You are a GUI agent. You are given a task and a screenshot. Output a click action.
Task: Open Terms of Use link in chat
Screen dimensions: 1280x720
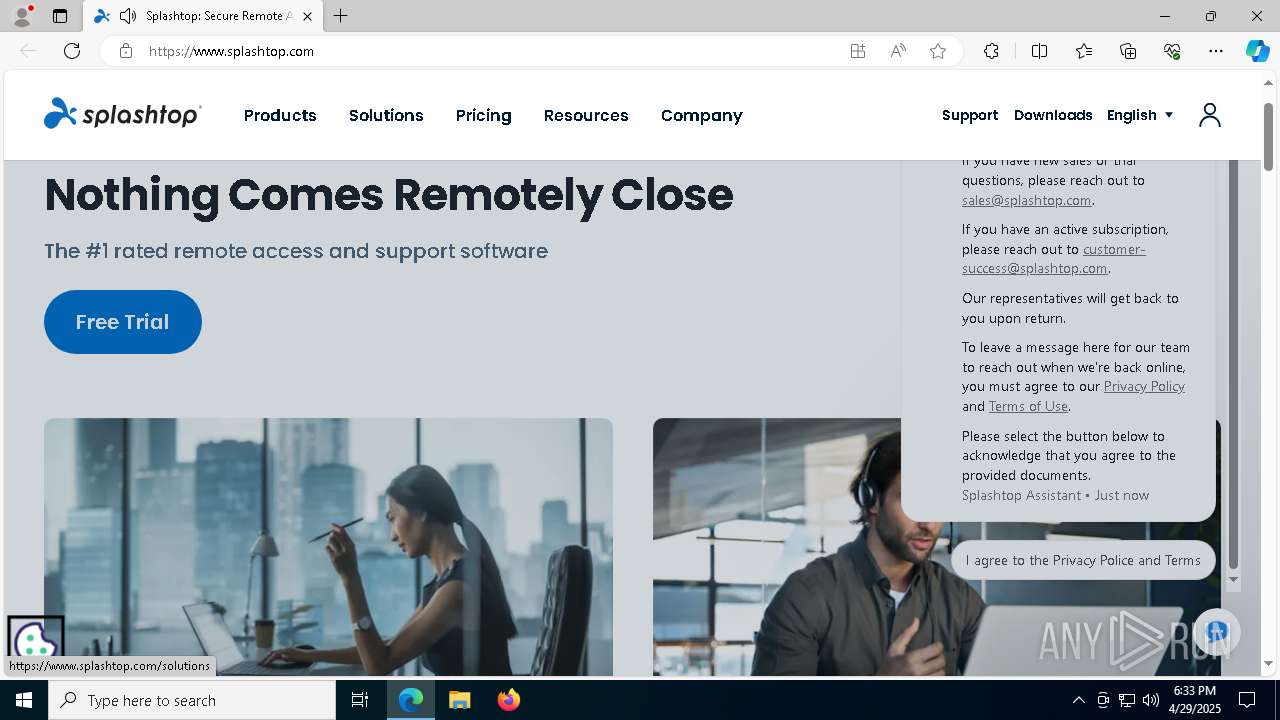click(x=1028, y=406)
